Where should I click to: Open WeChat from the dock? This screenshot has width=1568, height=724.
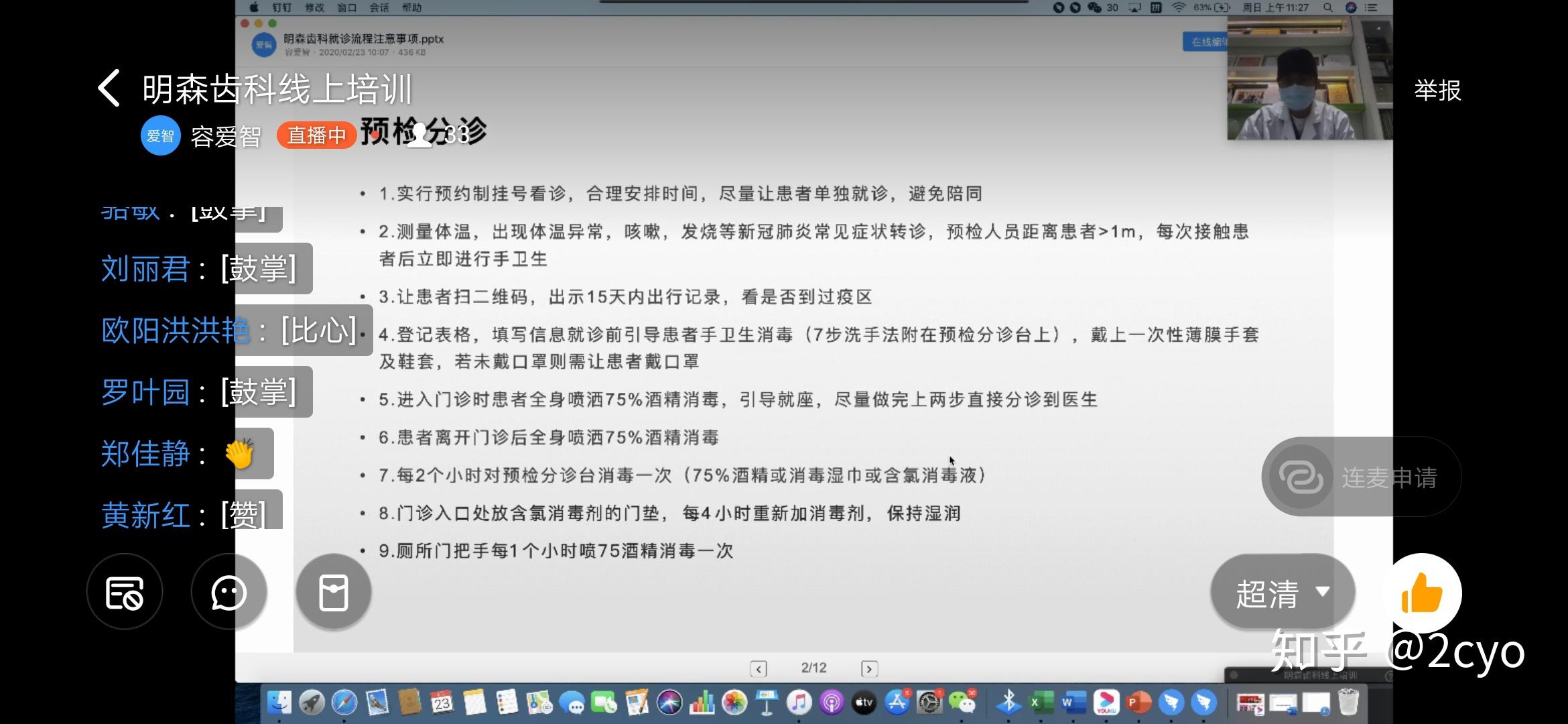tap(963, 703)
